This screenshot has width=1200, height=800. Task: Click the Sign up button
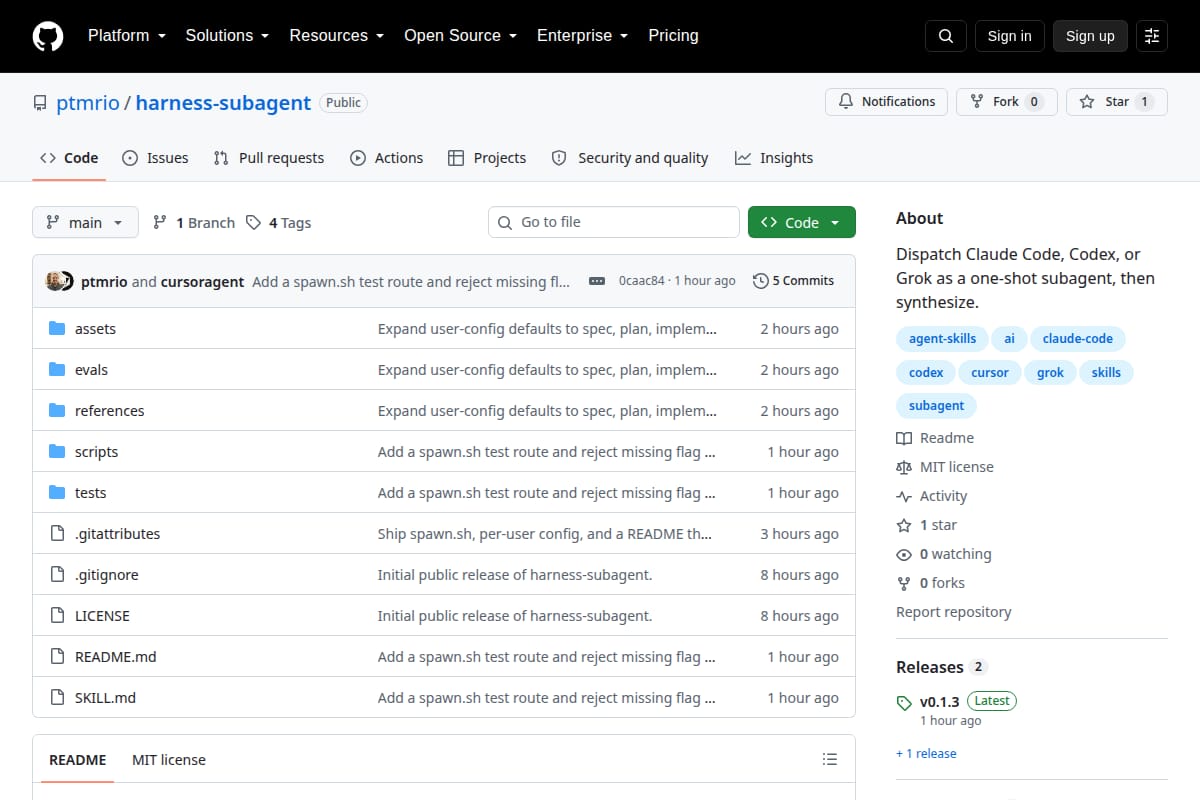click(x=1090, y=36)
